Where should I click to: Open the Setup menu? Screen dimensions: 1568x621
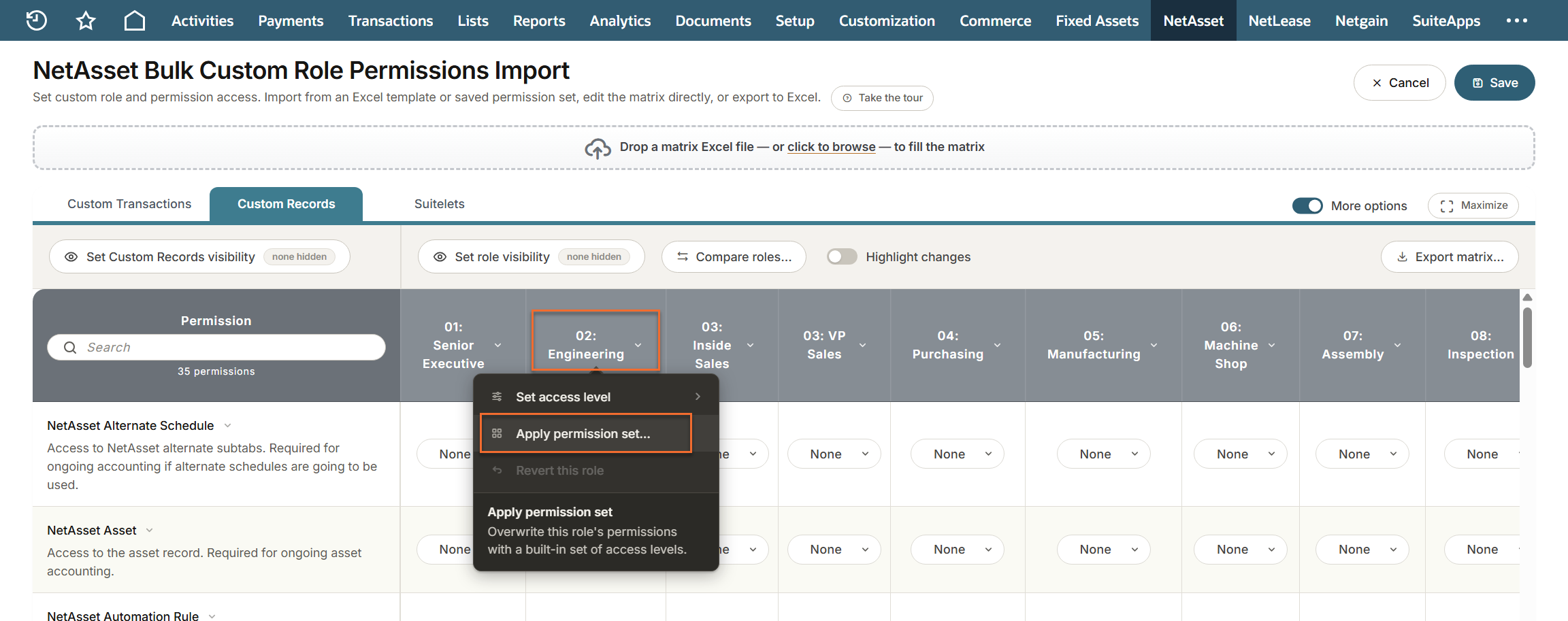795,20
